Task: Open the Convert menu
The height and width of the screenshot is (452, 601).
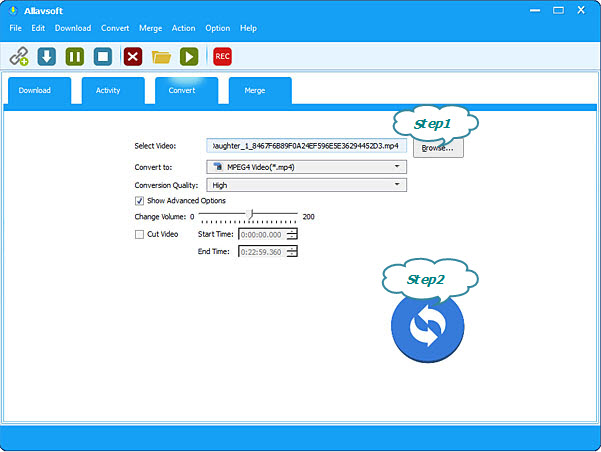Action: click(x=115, y=28)
